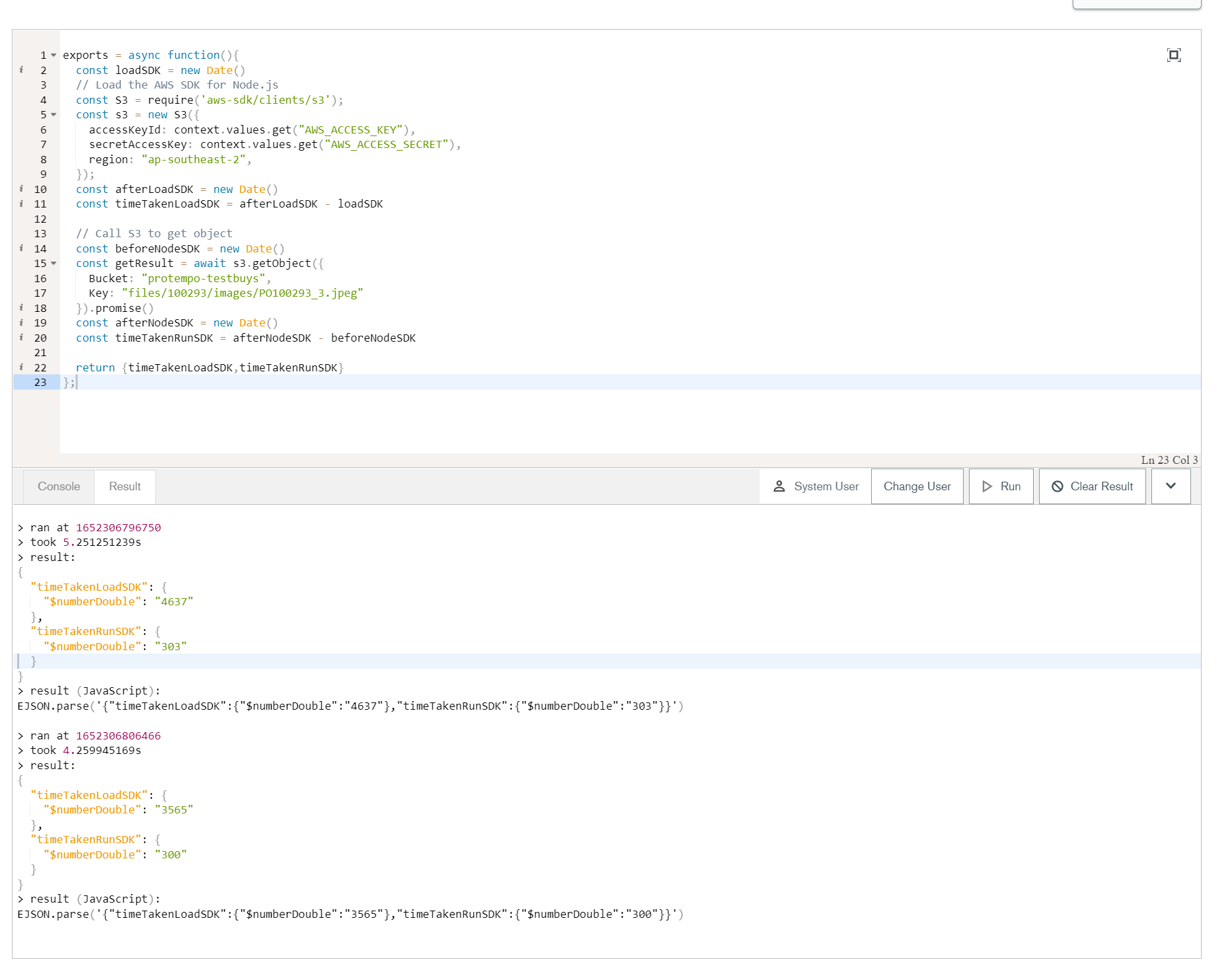Switch to the Console tab

coord(59,486)
